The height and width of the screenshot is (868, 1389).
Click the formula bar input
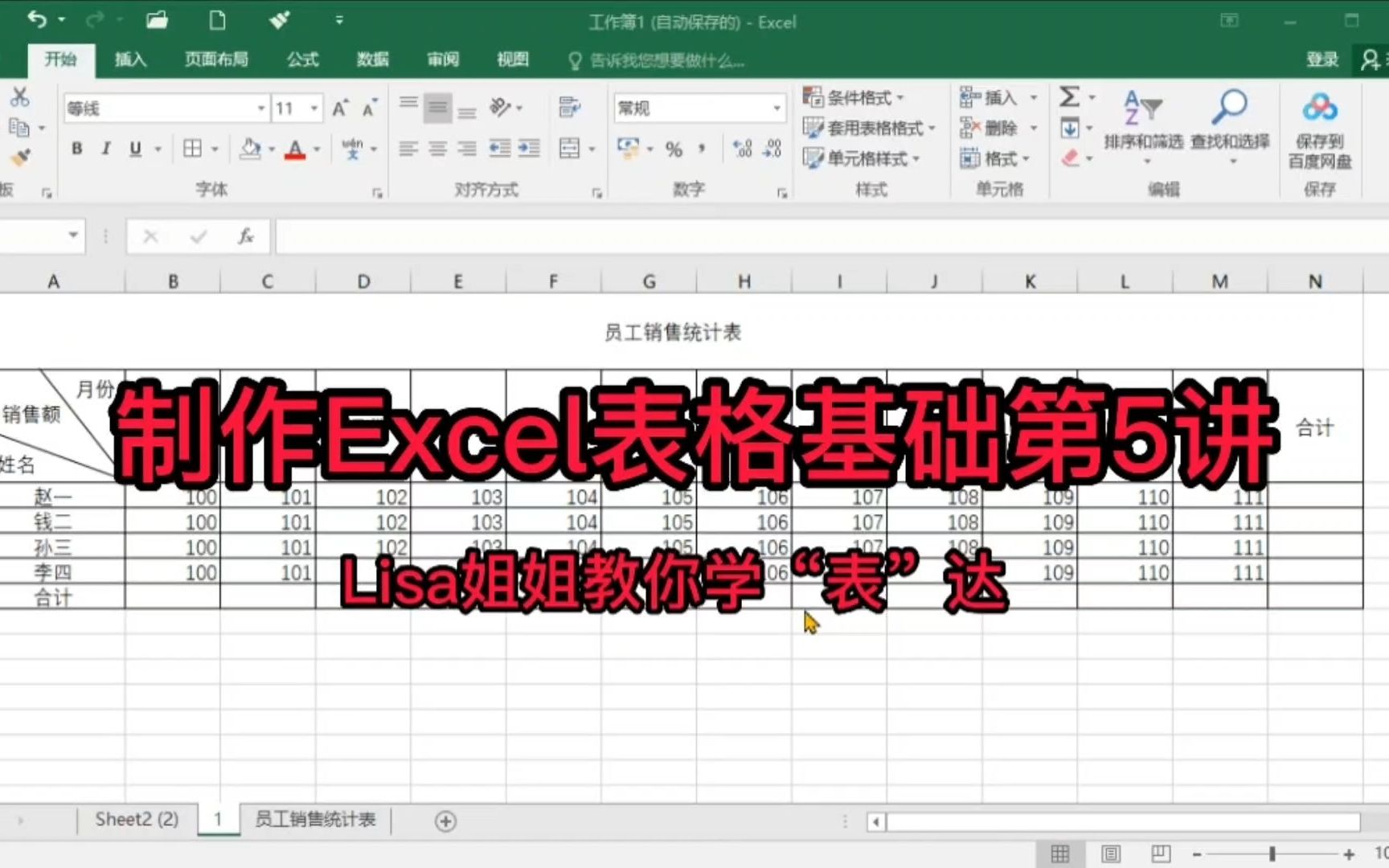point(832,237)
